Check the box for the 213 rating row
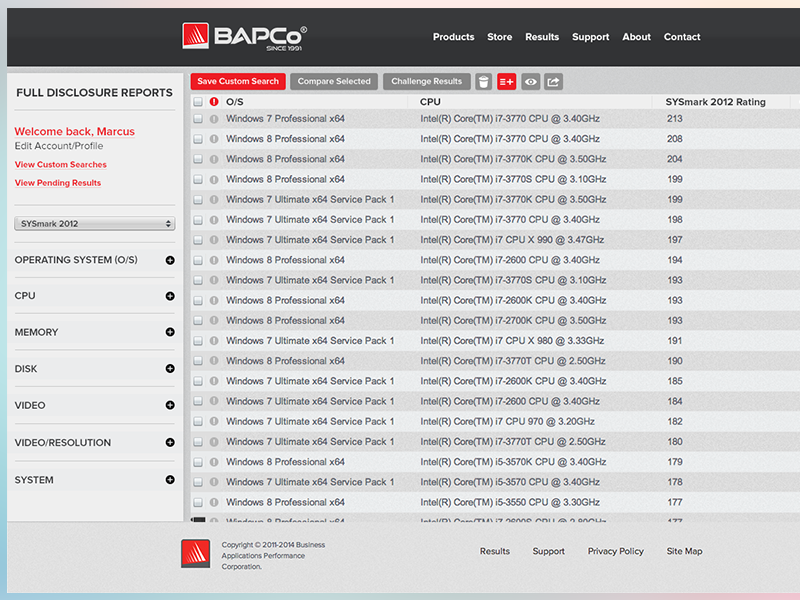800x600 pixels. (x=198, y=119)
